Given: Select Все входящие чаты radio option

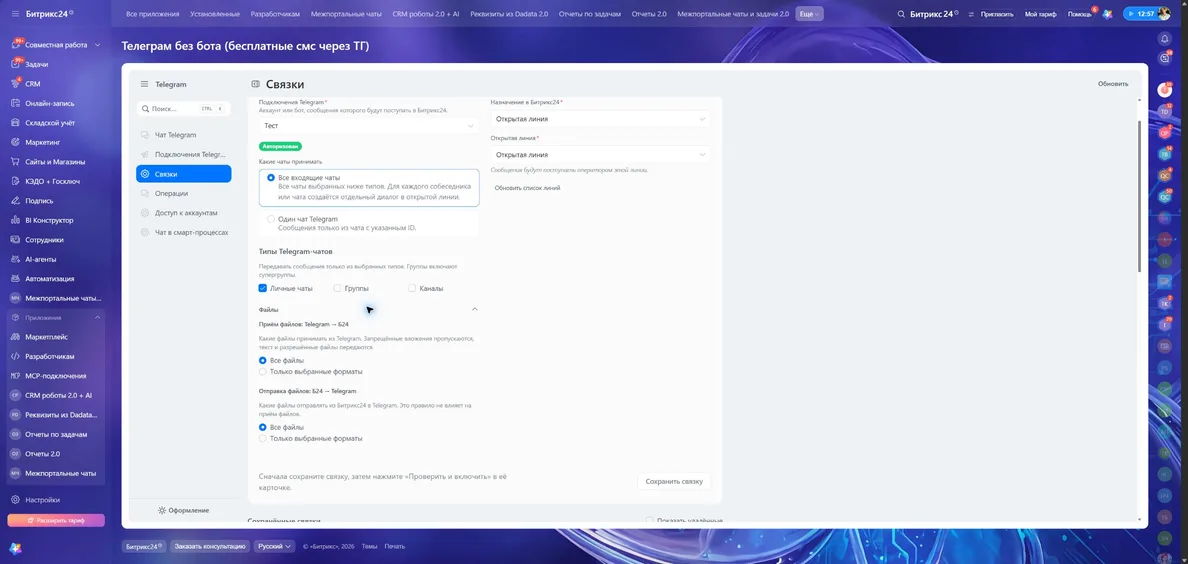Looking at the screenshot, I should [271, 177].
